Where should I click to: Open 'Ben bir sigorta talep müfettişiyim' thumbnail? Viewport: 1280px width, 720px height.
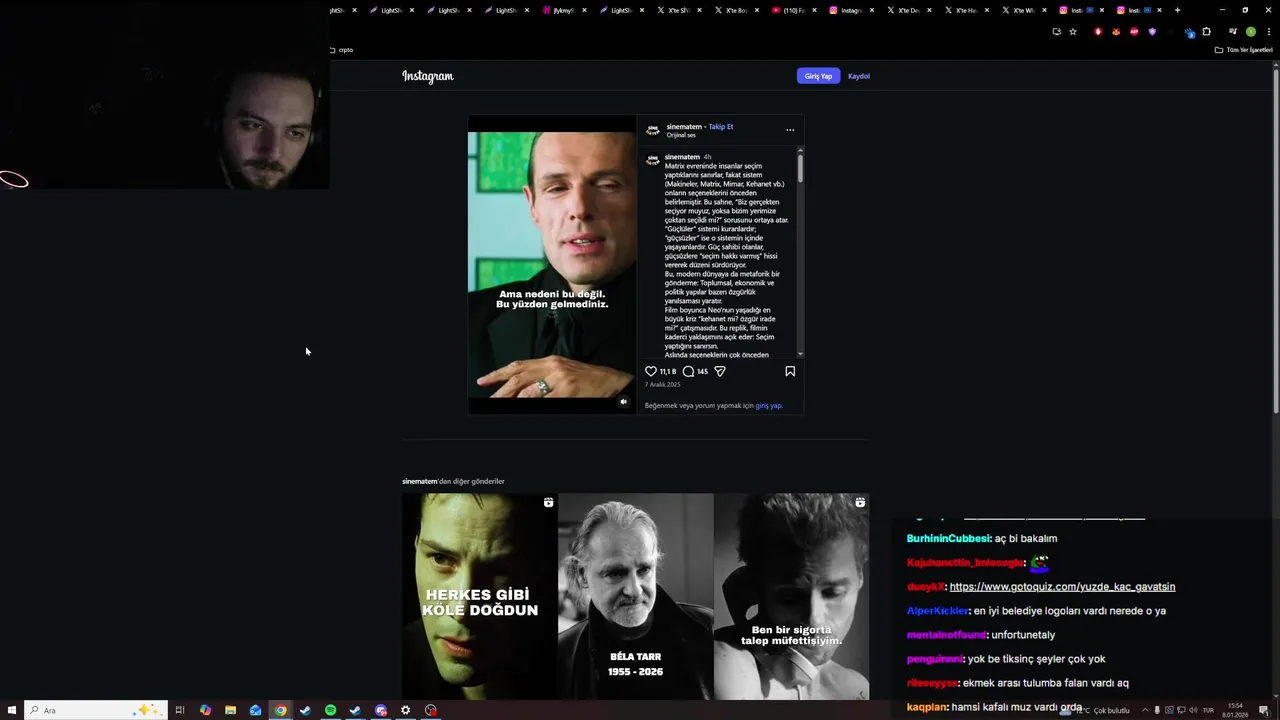(x=792, y=596)
